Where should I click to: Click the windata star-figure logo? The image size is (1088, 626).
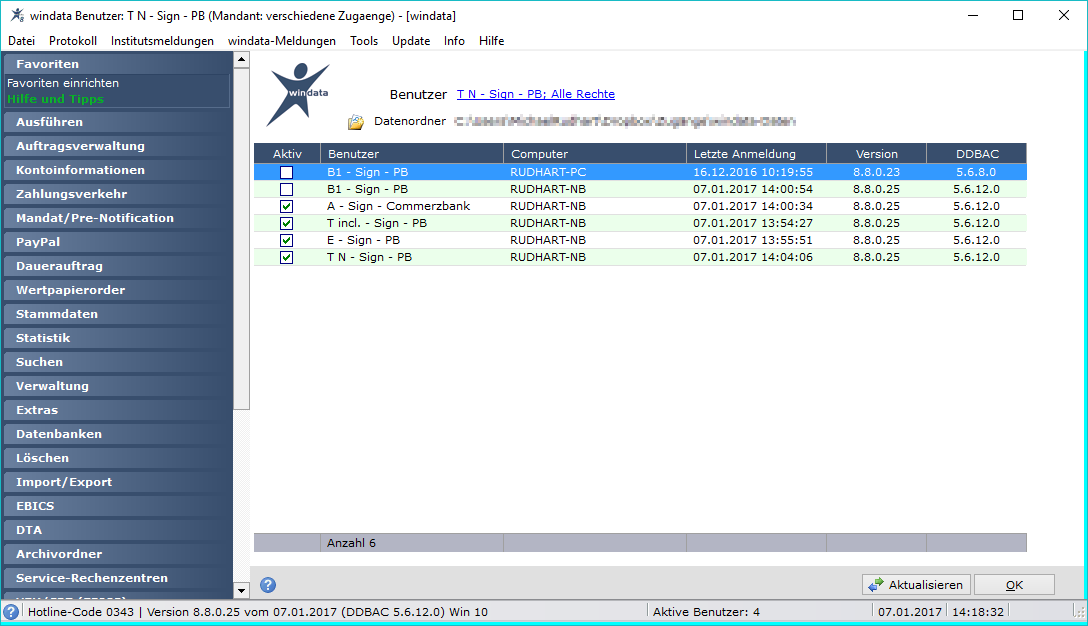coord(298,94)
